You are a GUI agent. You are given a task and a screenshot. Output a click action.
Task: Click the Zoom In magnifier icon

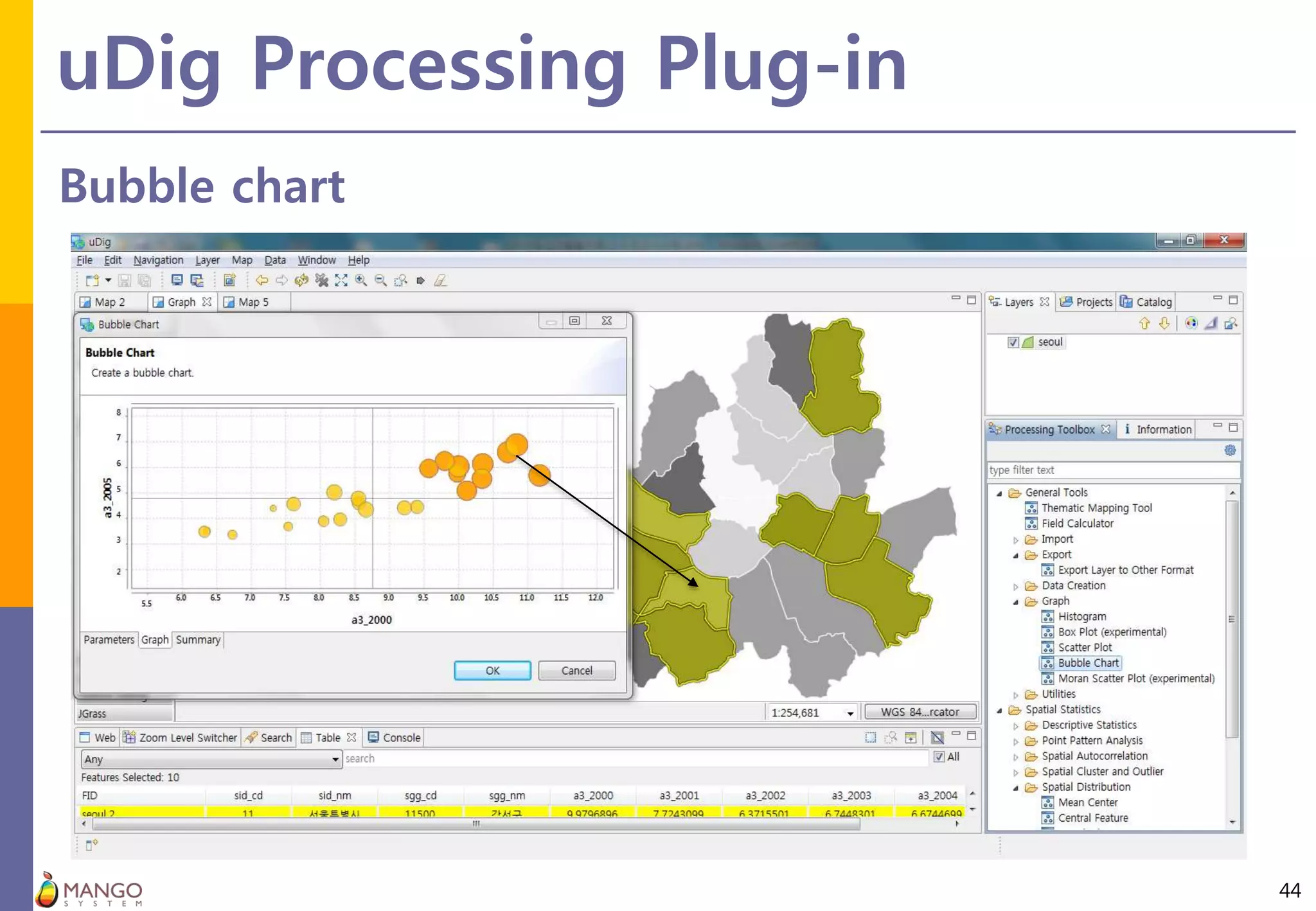[x=361, y=281]
